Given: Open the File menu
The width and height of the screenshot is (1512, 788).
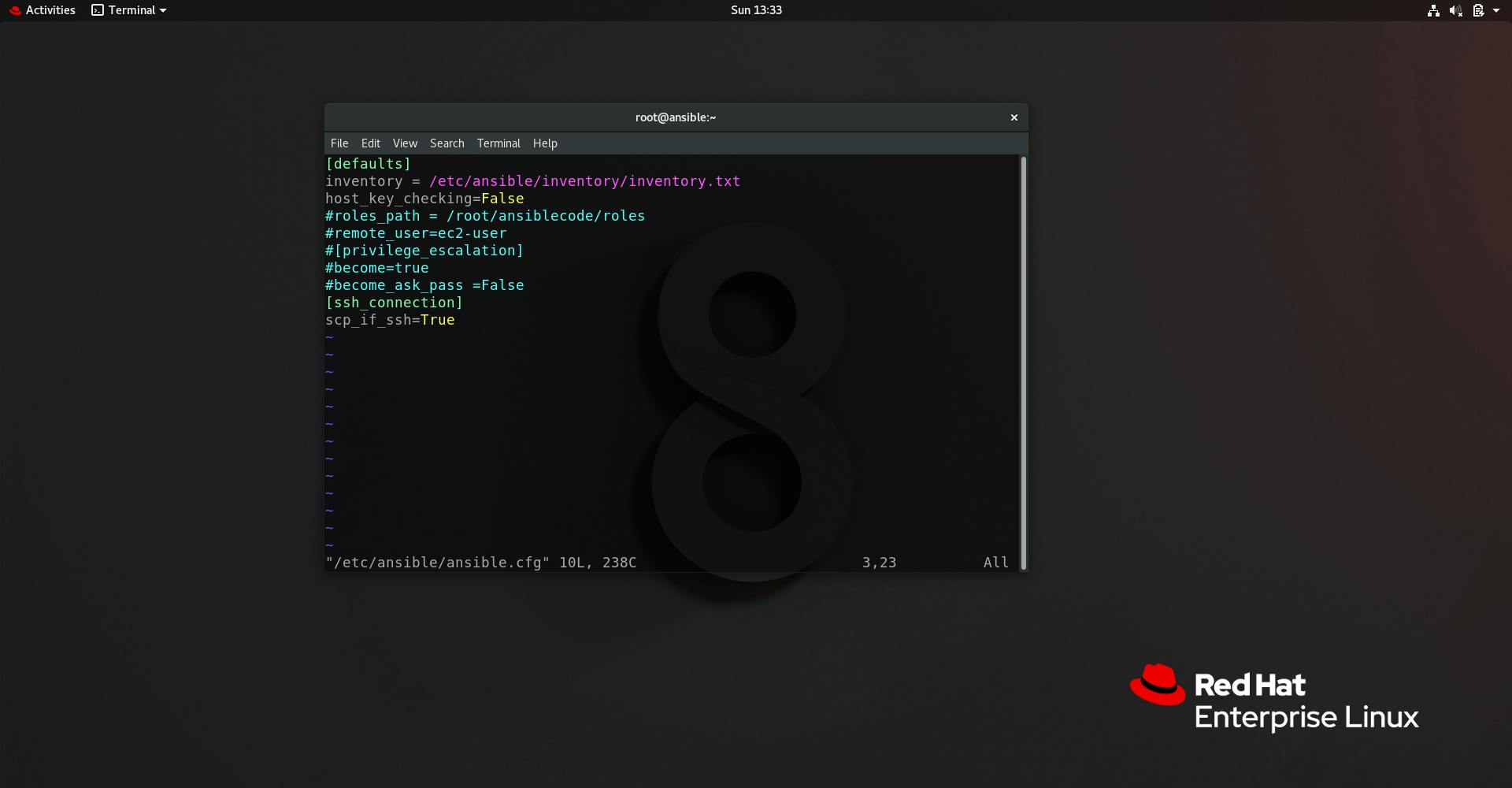Looking at the screenshot, I should click(x=339, y=143).
